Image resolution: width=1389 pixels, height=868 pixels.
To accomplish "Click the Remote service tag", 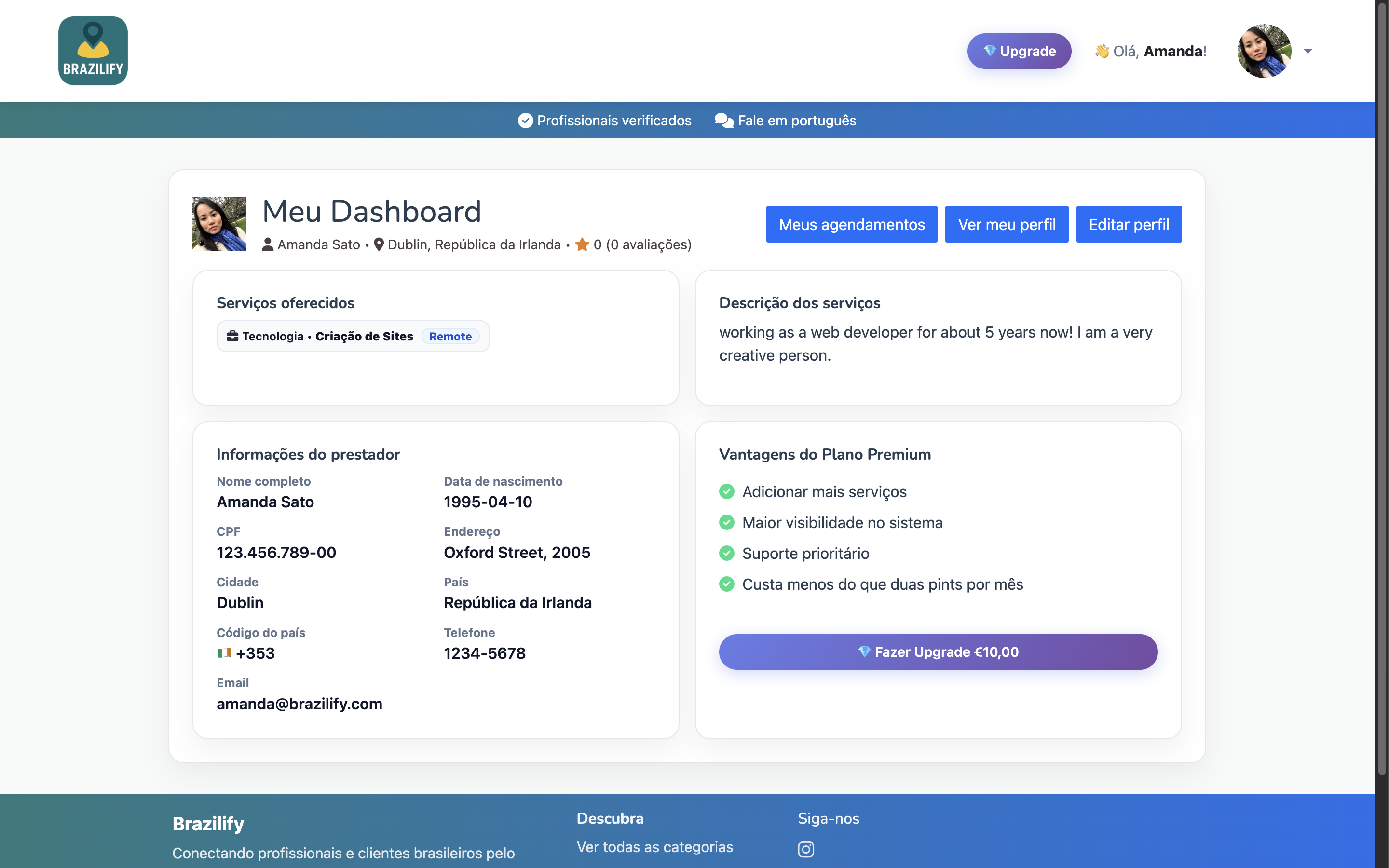I will [450, 337].
